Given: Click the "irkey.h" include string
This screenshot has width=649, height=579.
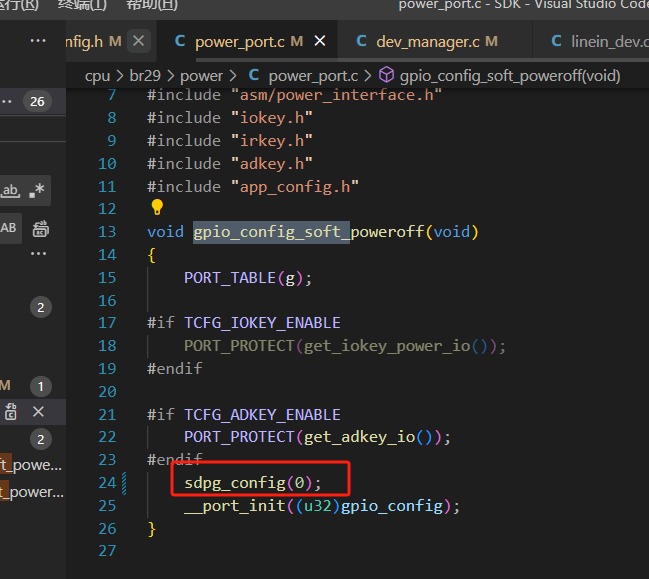Looking at the screenshot, I should tap(272, 141).
